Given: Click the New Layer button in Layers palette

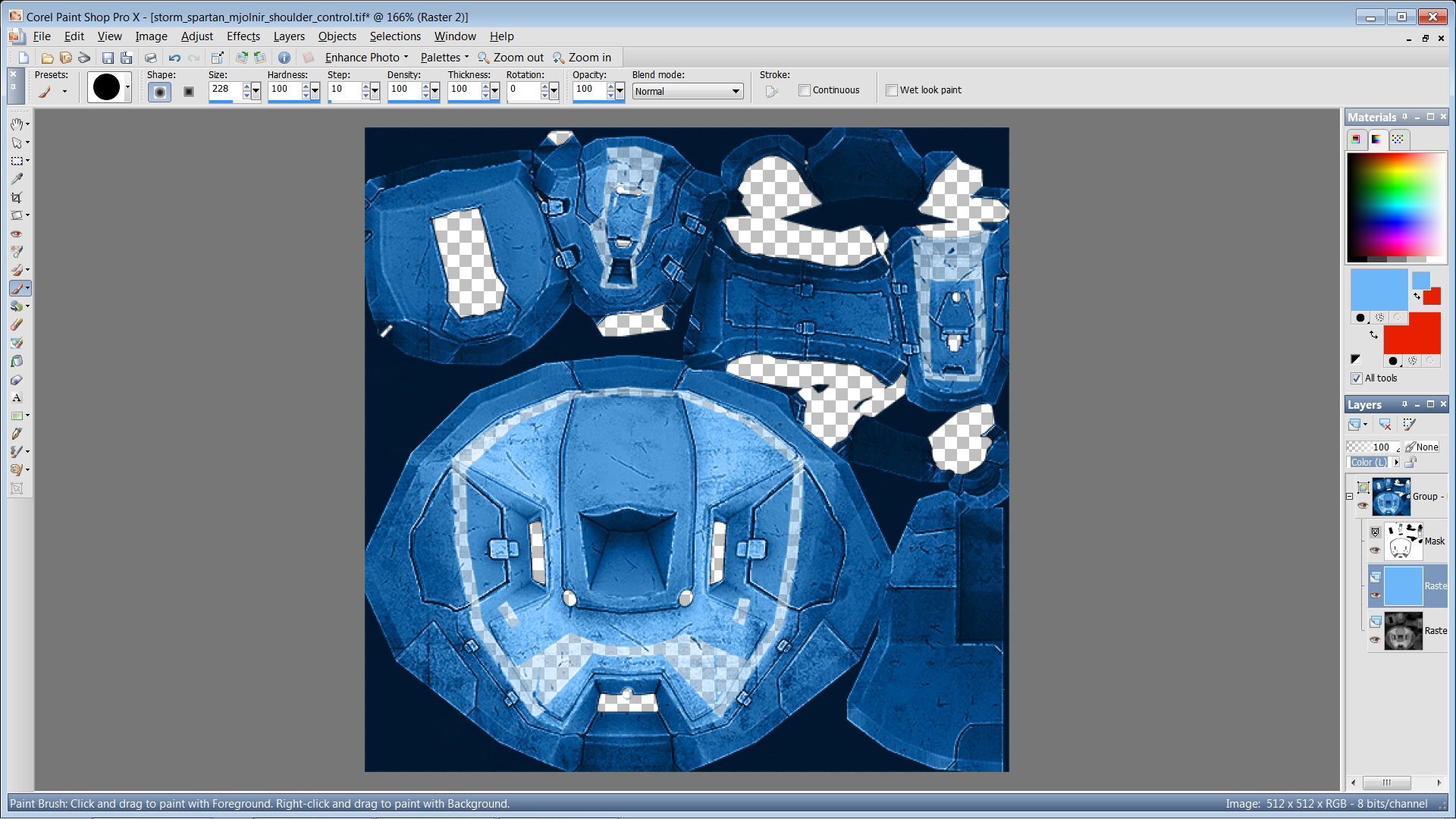Looking at the screenshot, I should pyautogui.click(x=1354, y=425).
